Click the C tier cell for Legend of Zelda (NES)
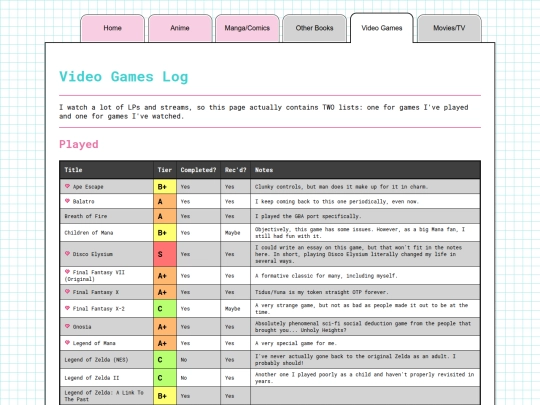Image resolution: width=540 pixels, height=405 pixels. click(165, 360)
